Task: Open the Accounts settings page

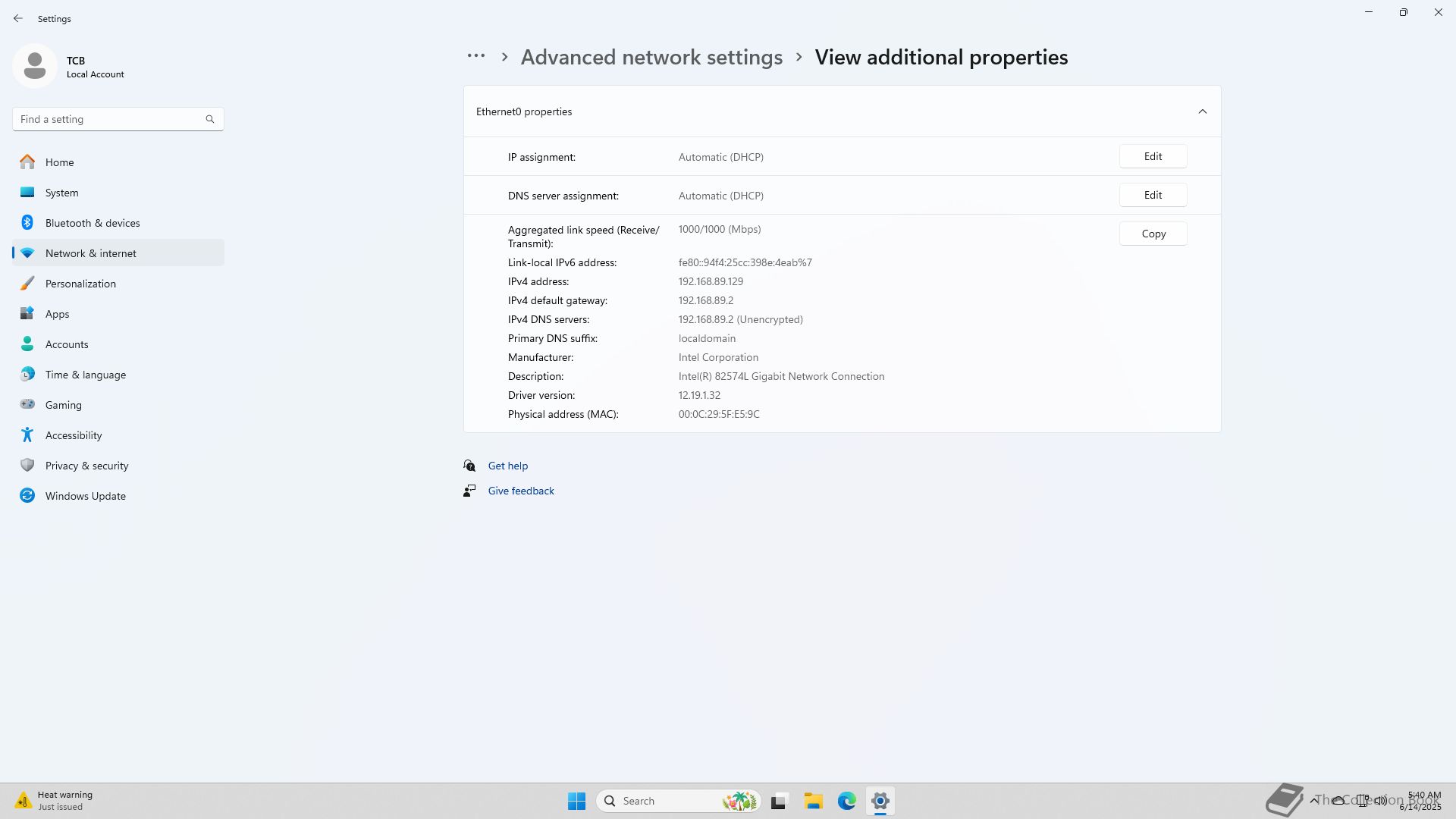Action: pyautogui.click(x=67, y=344)
